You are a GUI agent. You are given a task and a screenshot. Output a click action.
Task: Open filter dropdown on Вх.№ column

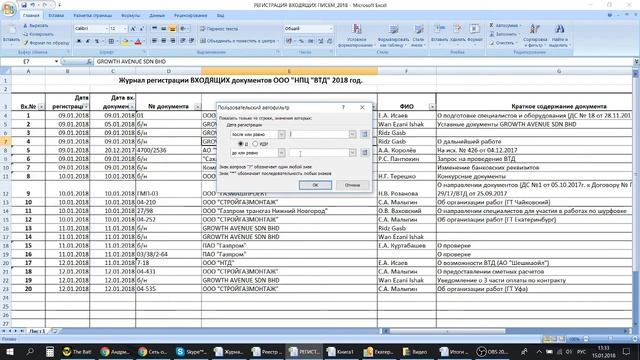point(41,107)
